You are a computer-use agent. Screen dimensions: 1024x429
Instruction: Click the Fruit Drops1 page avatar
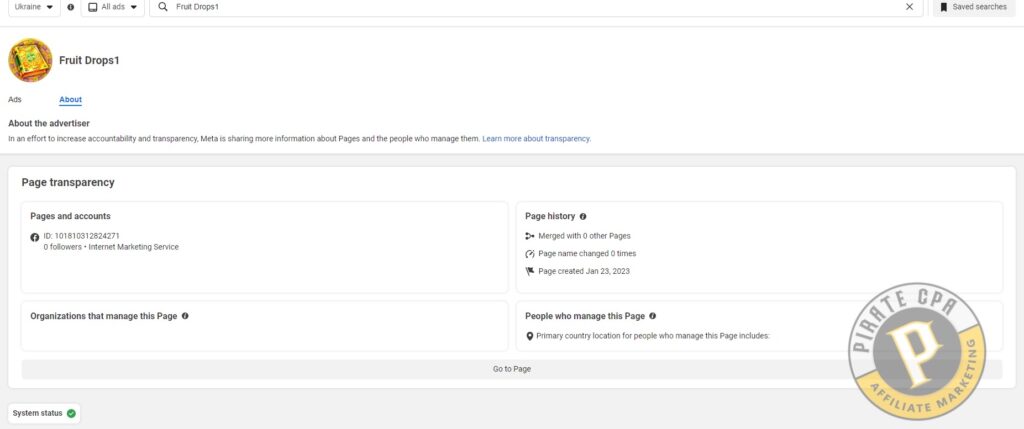(x=30, y=60)
